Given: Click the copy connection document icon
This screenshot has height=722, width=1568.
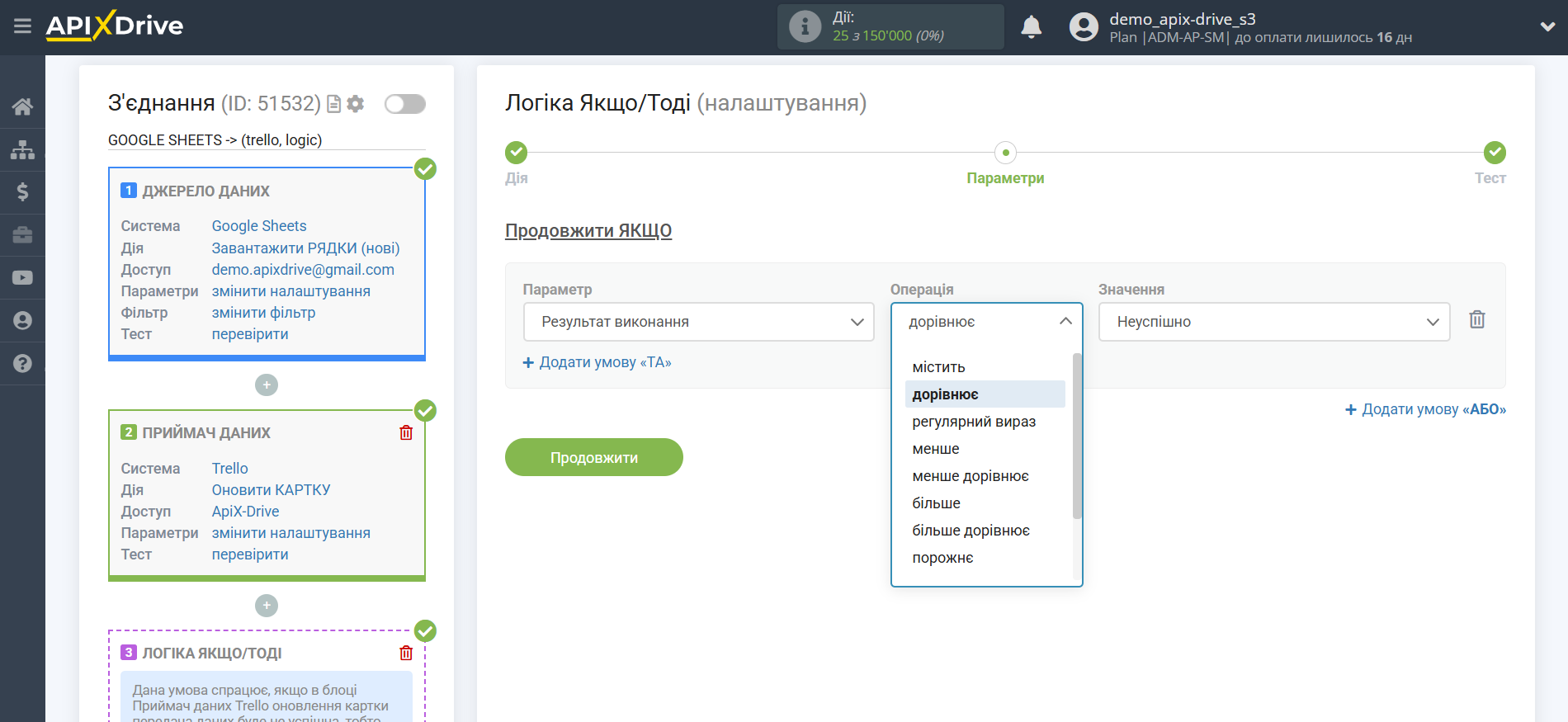Looking at the screenshot, I should tap(334, 104).
